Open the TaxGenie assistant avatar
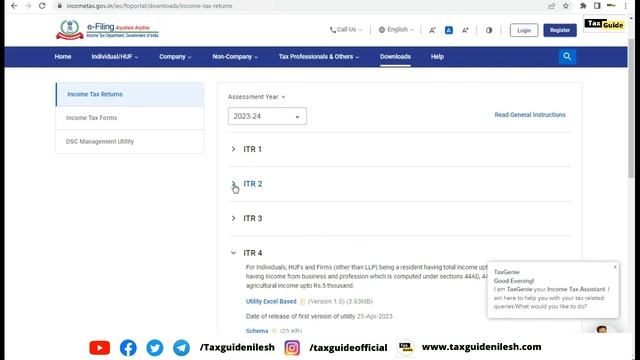 pos(602,329)
